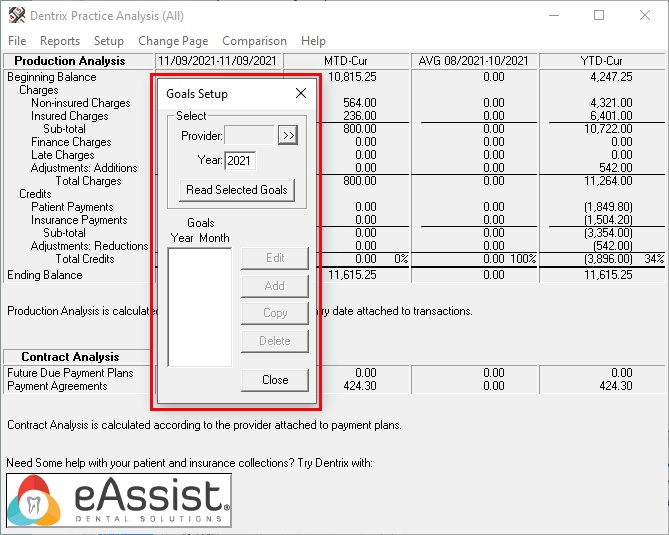Click the Future Due Payment Plans label

point(70,373)
